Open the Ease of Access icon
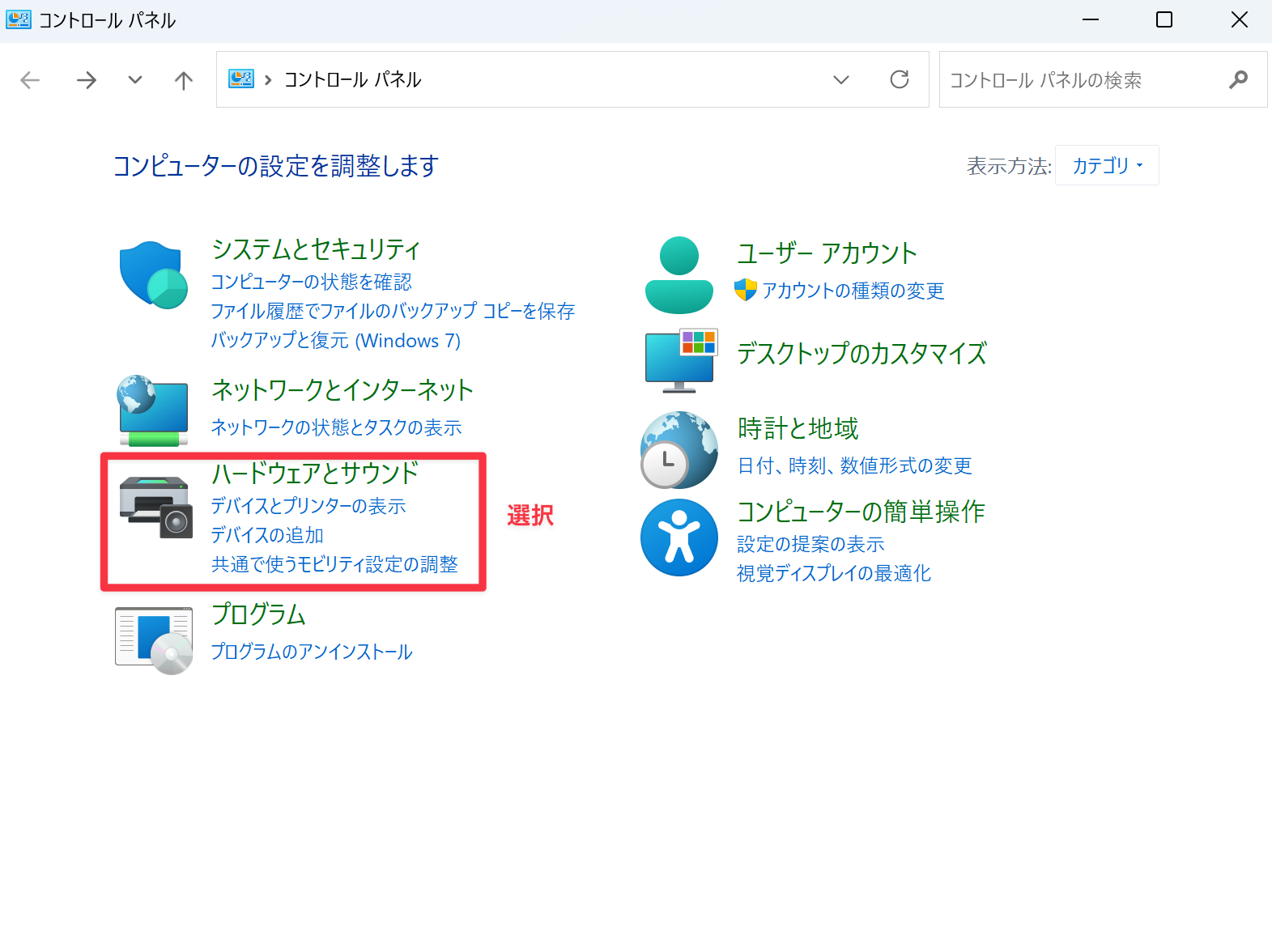 [679, 538]
